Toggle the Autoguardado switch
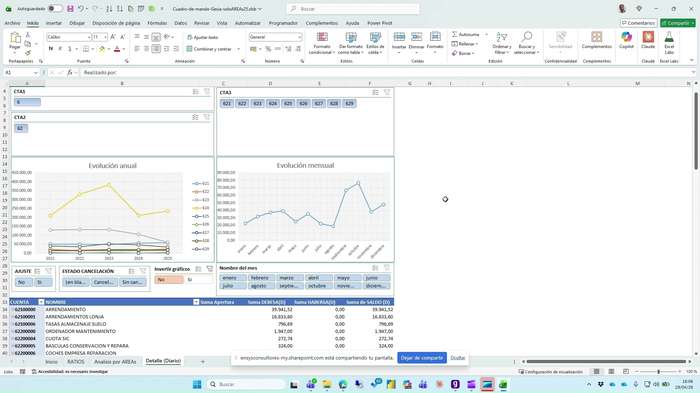The image size is (700, 393). [55, 8]
